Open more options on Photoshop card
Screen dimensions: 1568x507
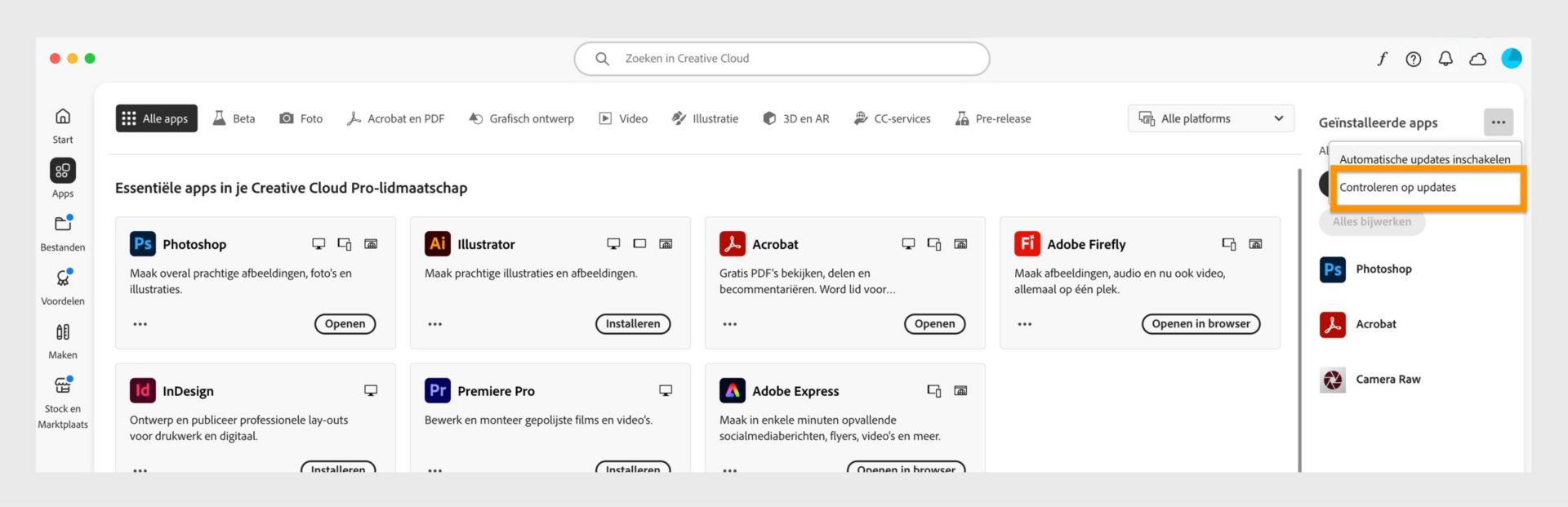[140, 324]
